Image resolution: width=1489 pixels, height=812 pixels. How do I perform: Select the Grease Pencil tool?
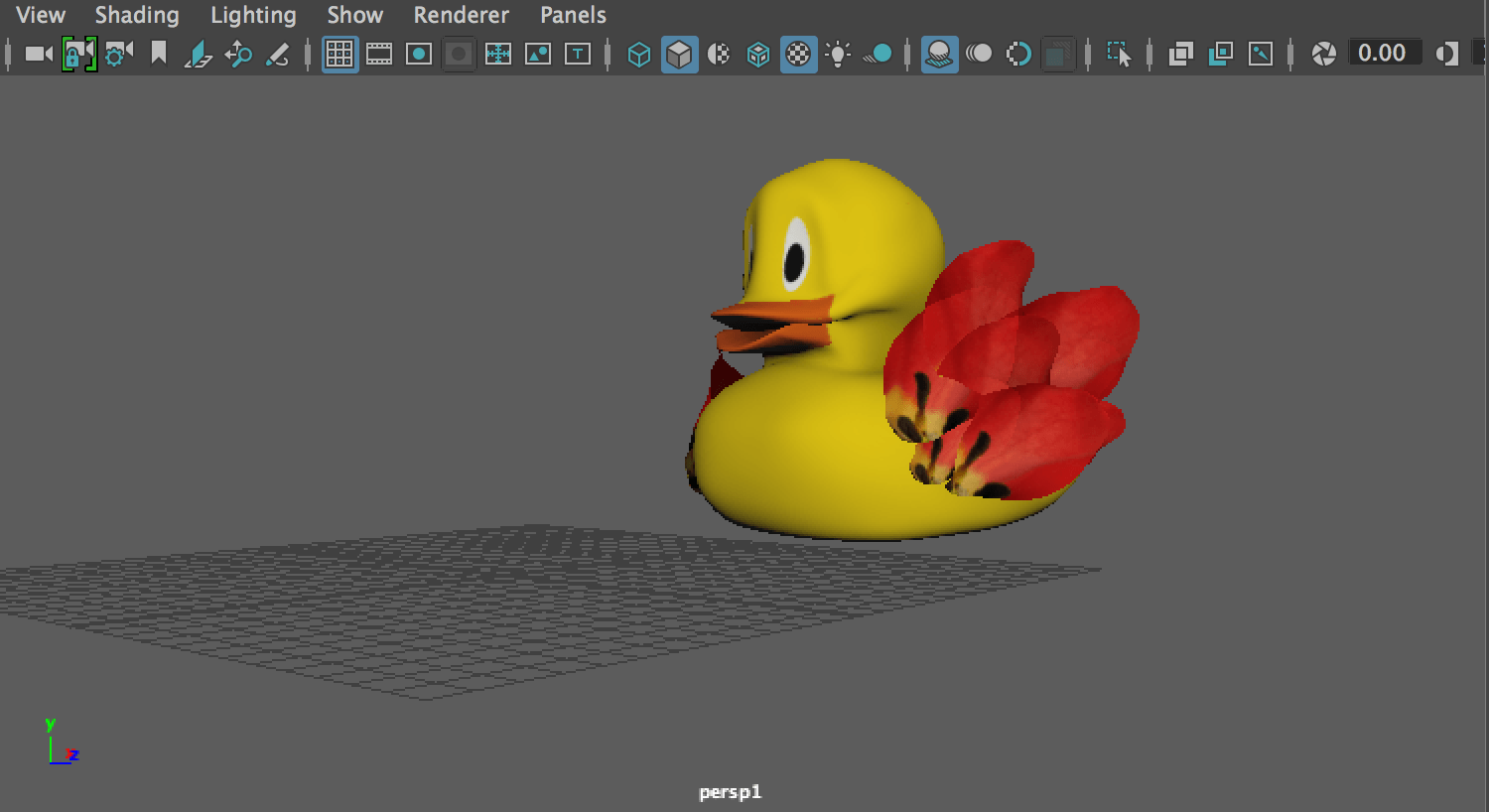tap(278, 54)
